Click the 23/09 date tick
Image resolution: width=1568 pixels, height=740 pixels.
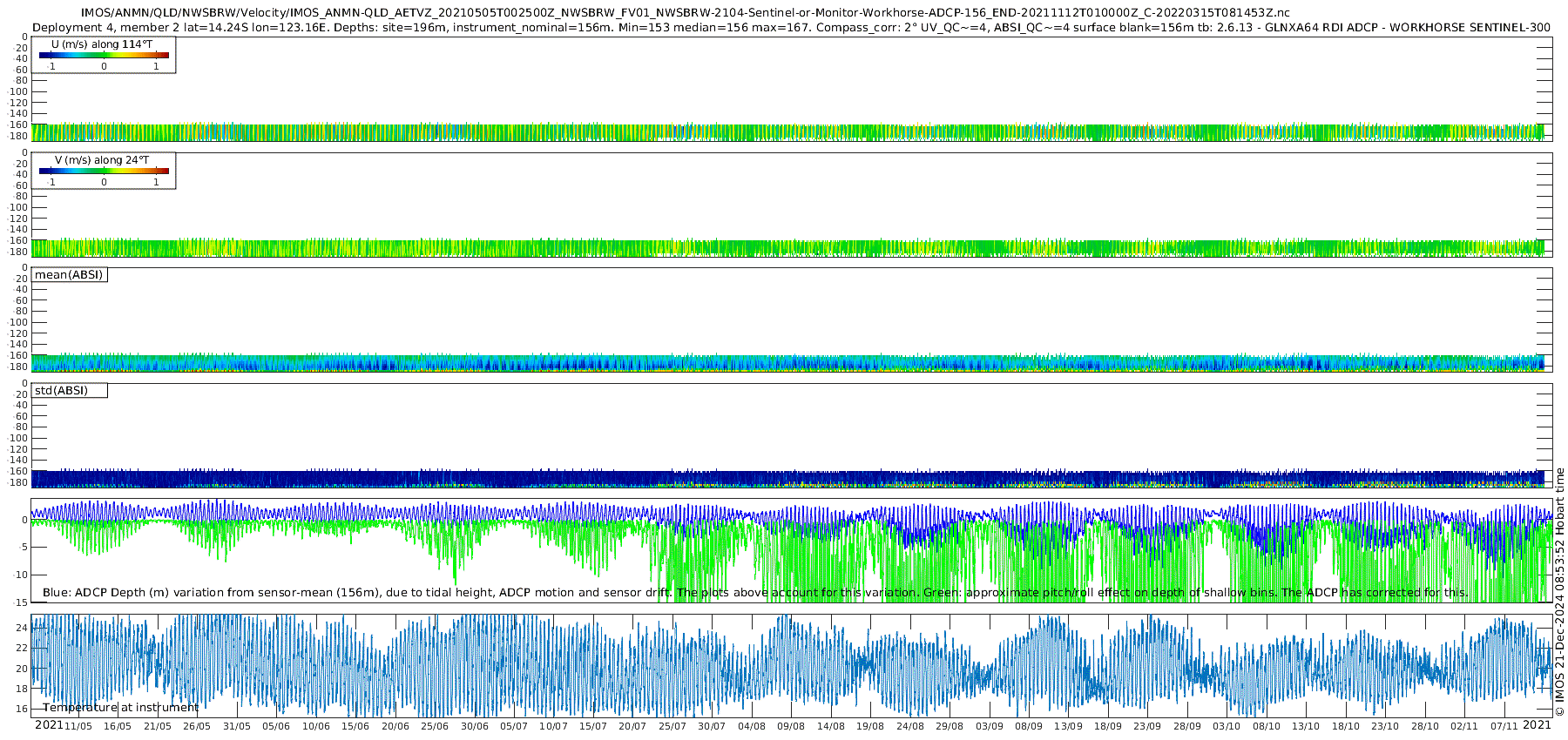click(x=1147, y=726)
